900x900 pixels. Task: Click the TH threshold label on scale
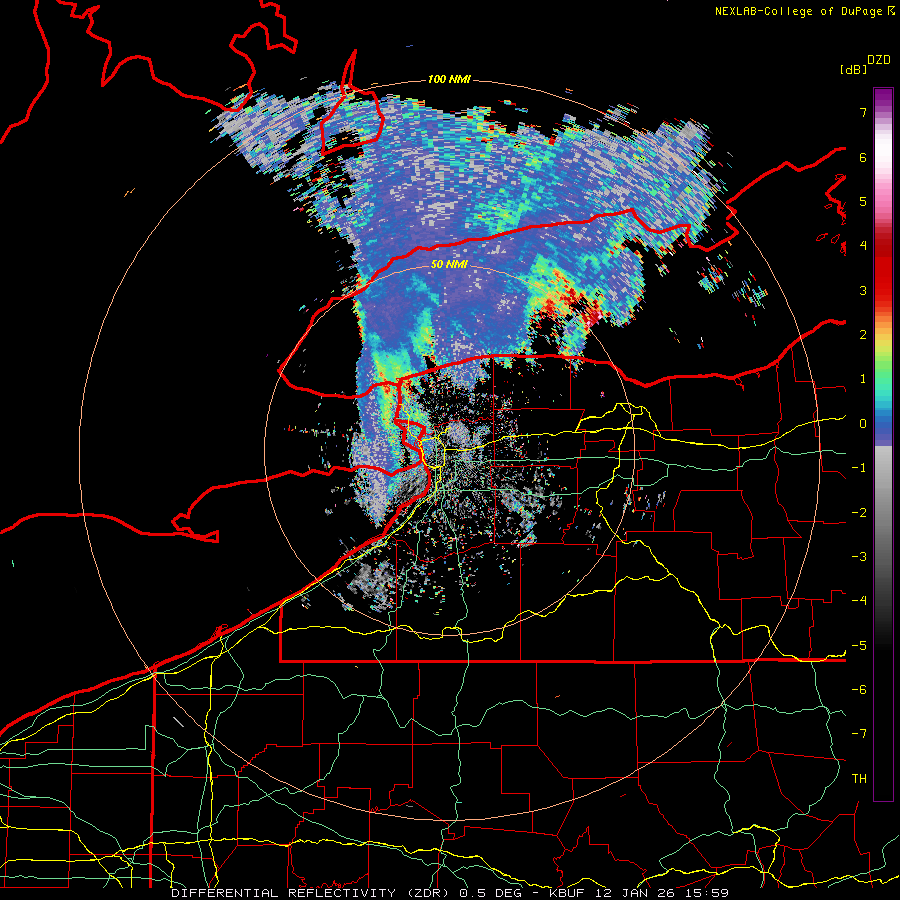(859, 779)
